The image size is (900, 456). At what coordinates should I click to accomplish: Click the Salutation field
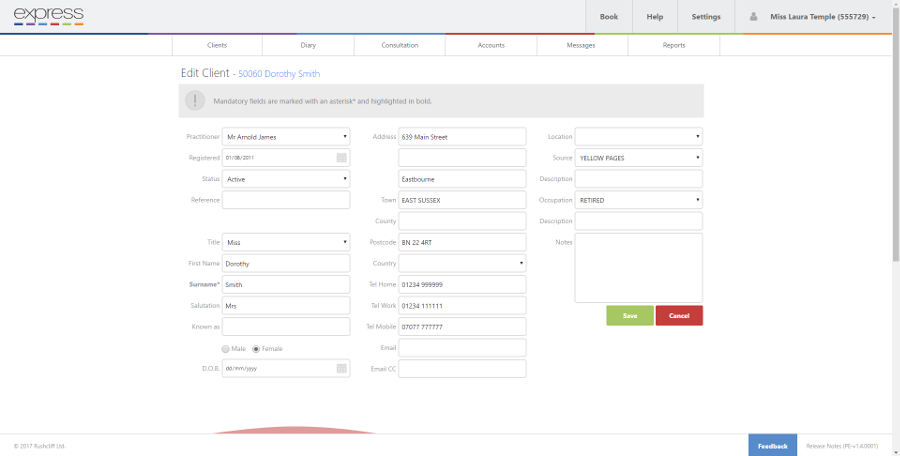click(286, 306)
